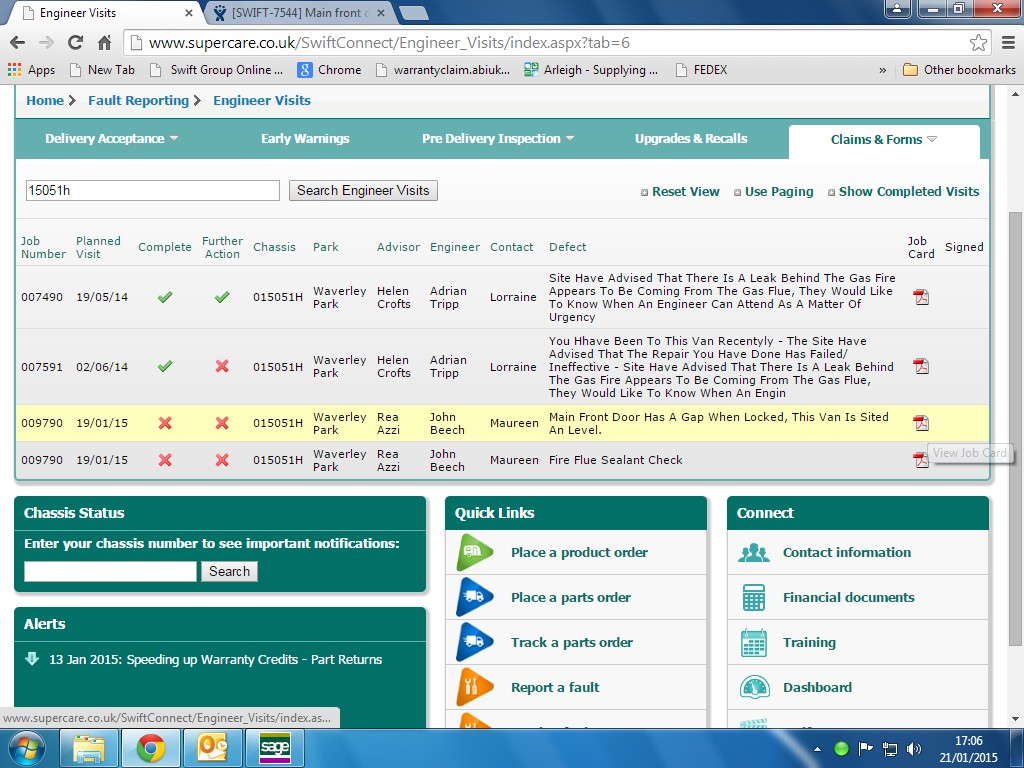Open the Engineer Visits breadcrumb
Image resolution: width=1024 pixels, height=768 pixels.
coord(261,101)
